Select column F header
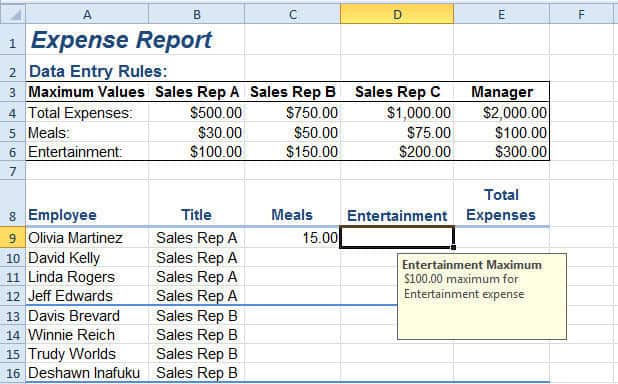Image resolution: width=618 pixels, height=384 pixels. (581, 15)
